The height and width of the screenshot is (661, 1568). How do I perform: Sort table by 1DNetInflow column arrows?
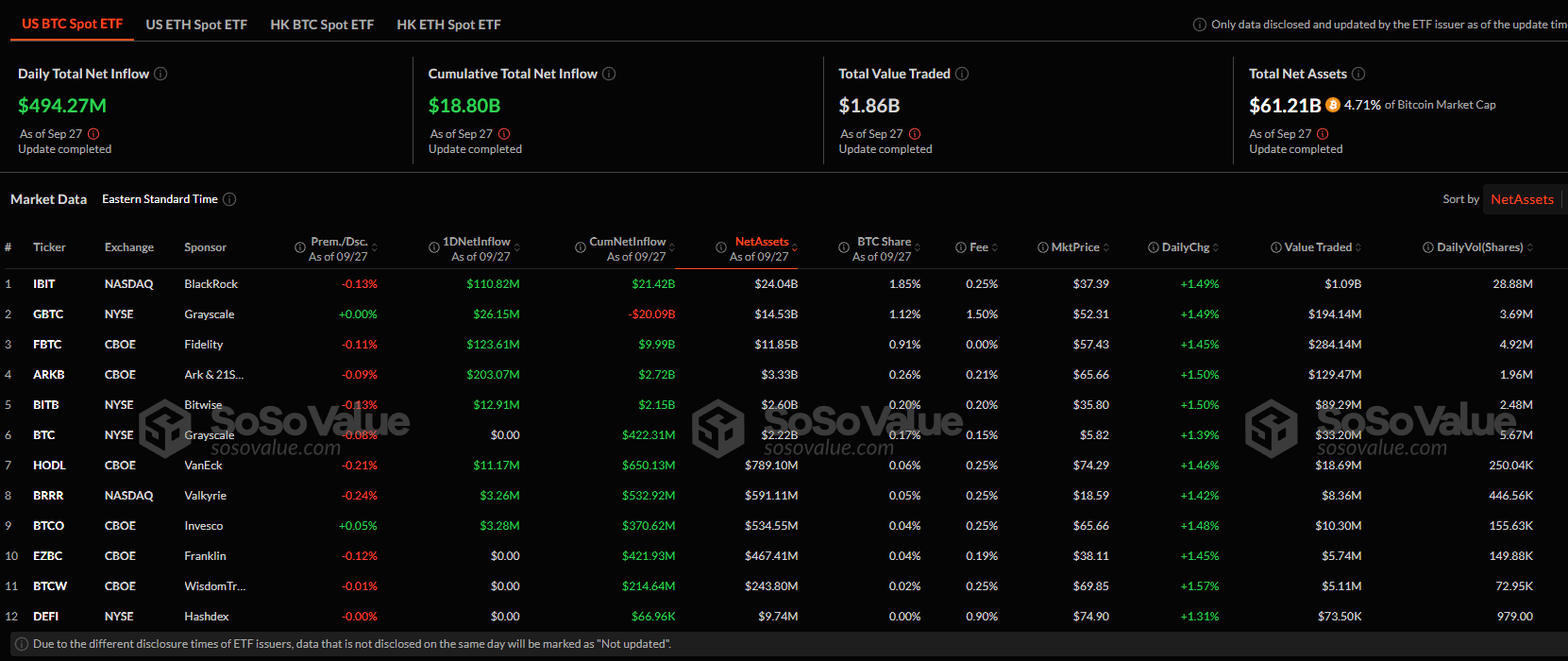pyautogui.click(x=517, y=247)
